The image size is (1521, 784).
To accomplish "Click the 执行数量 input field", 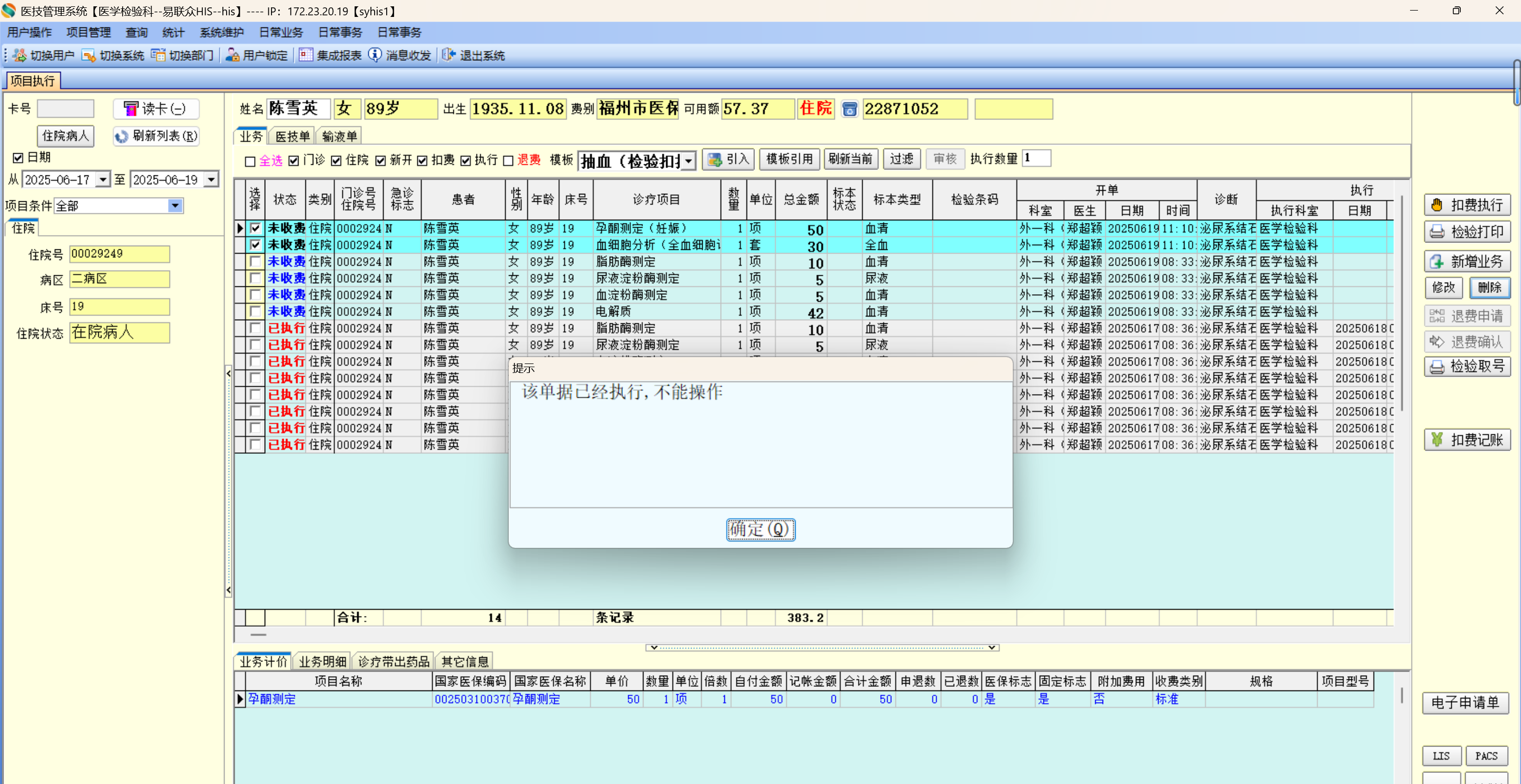I will tap(1036, 159).
